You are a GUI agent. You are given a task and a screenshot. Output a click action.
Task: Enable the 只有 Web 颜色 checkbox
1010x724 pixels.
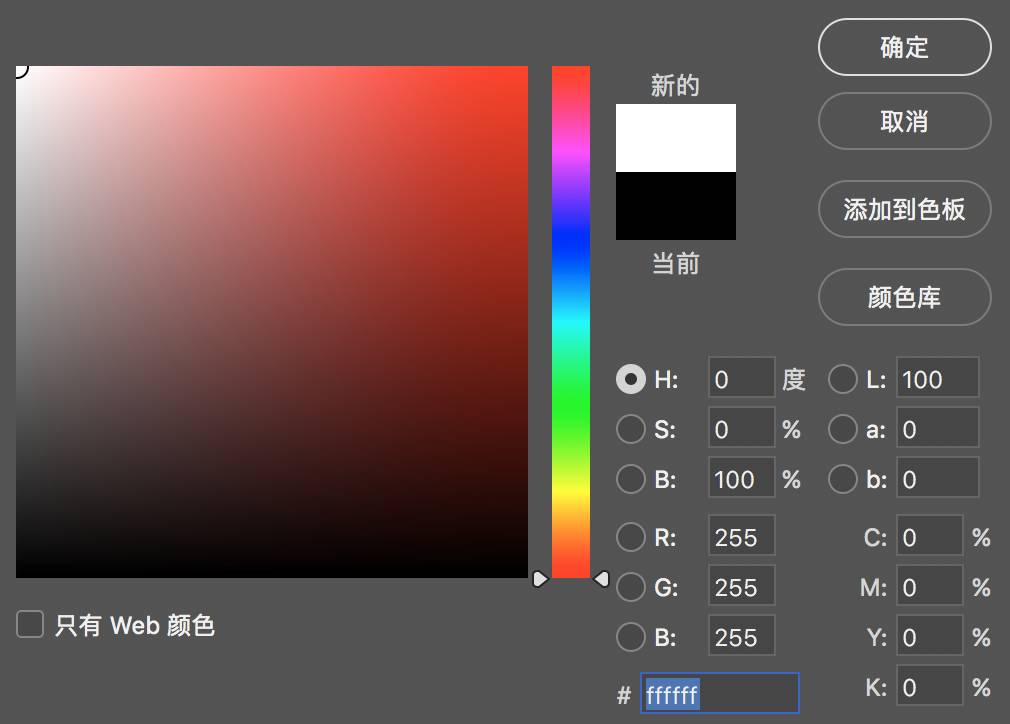coord(30,624)
